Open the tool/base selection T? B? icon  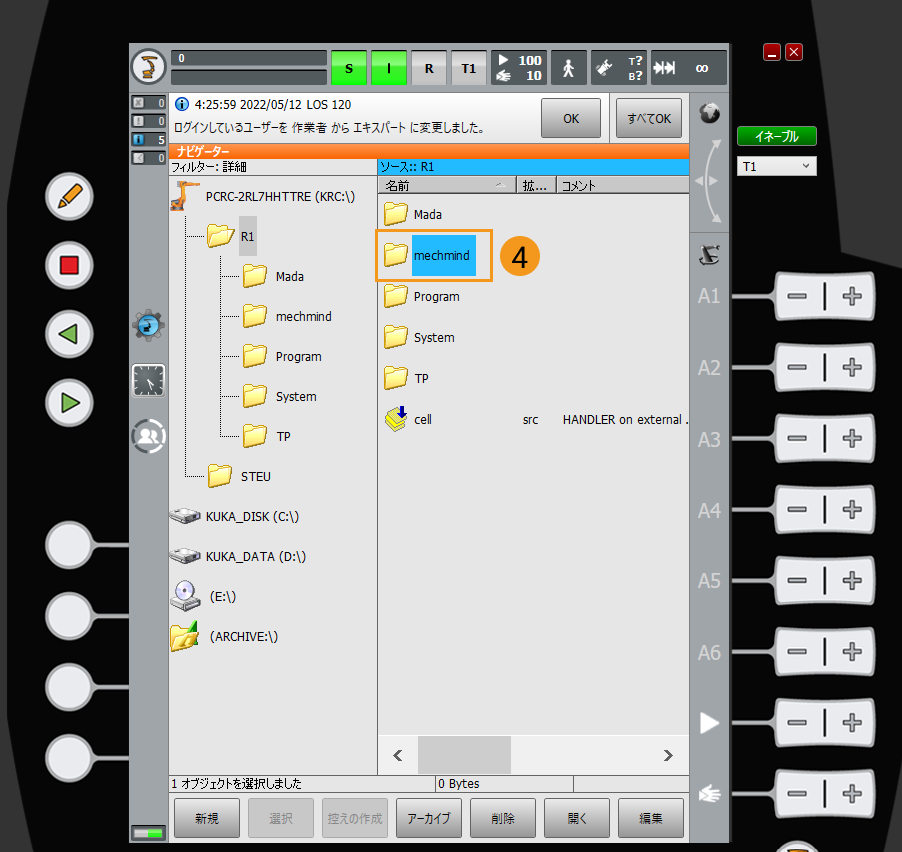coord(619,68)
